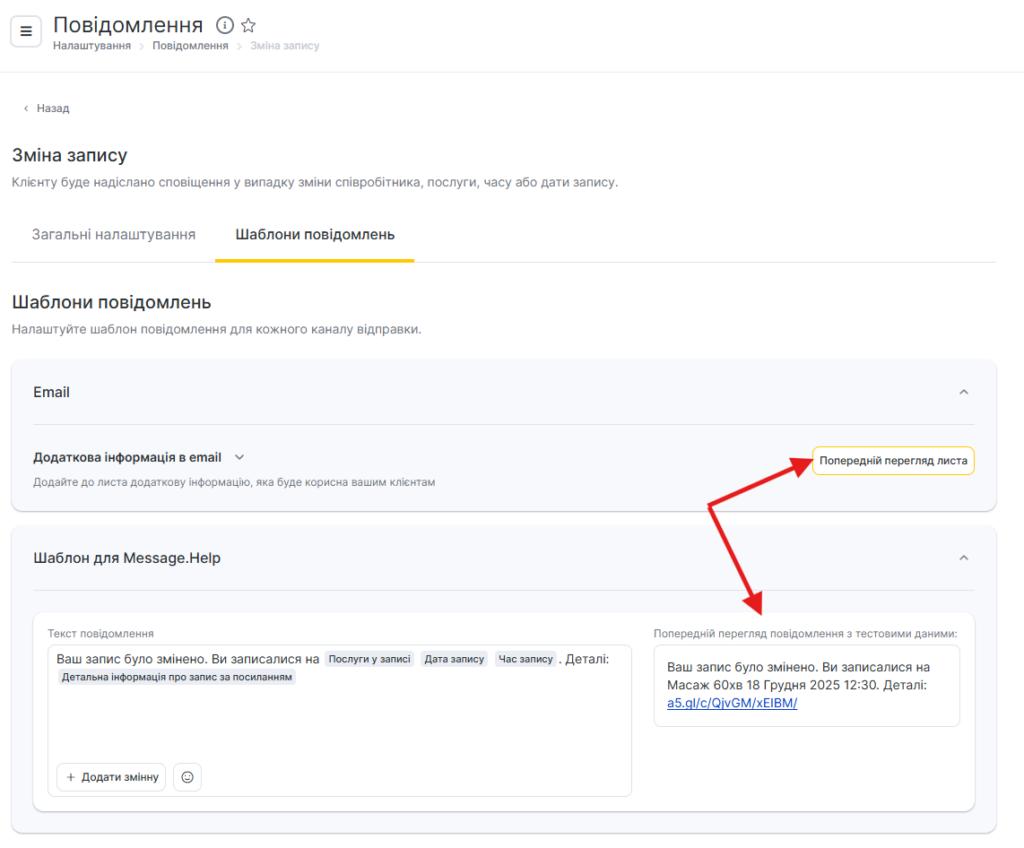The width and height of the screenshot is (1024, 848).
Task: Open Повідомлення breadcrumb link
Action: tap(190, 46)
